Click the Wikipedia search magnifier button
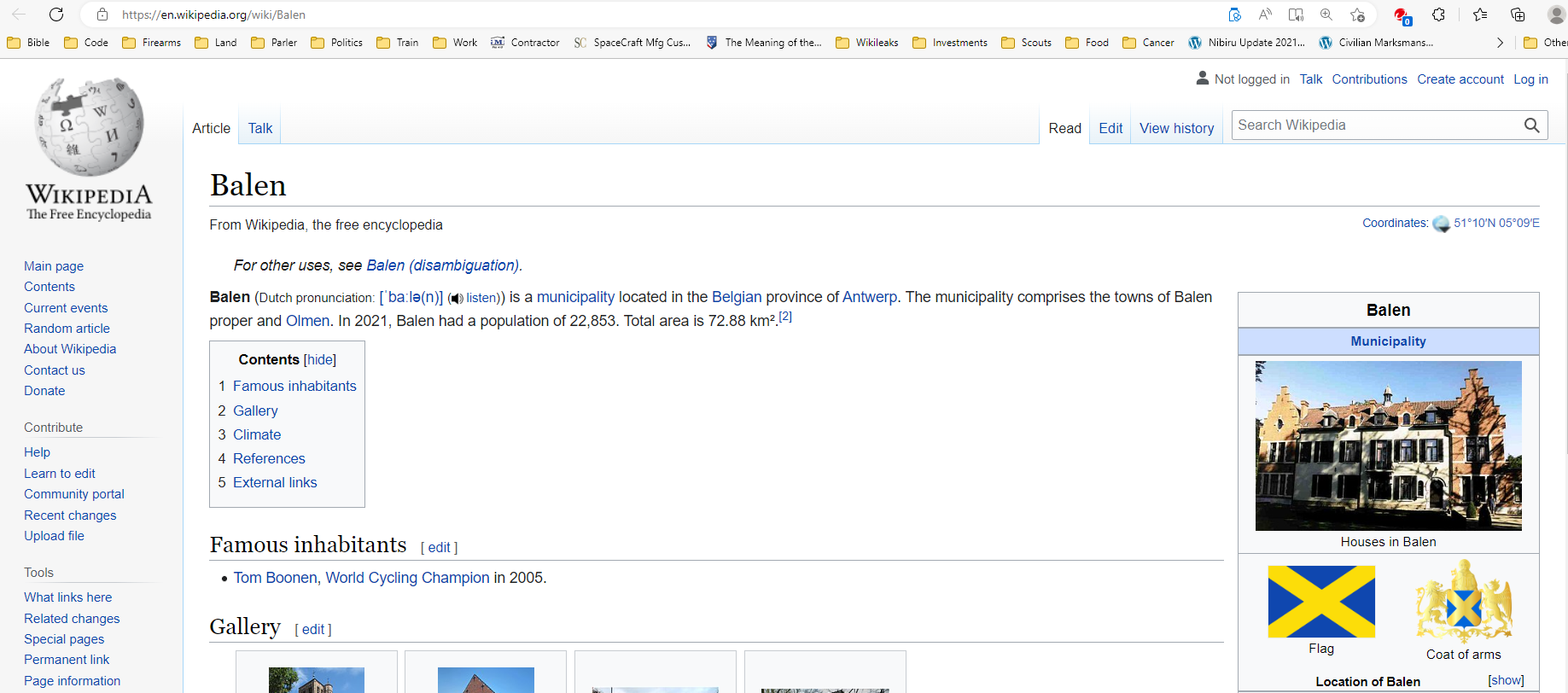 (x=1531, y=125)
